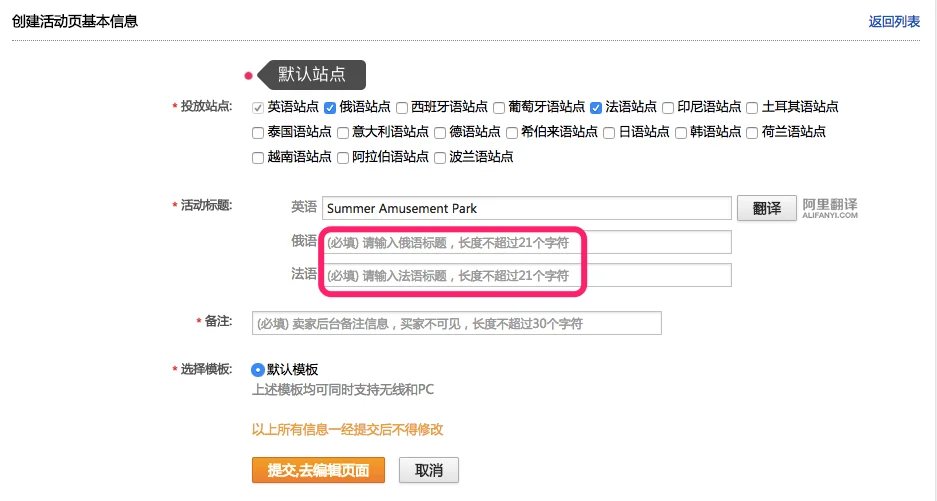The height and width of the screenshot is (501, 937).
Task: Focus the 备注 remark input field
Action: [x=457, y=323]
